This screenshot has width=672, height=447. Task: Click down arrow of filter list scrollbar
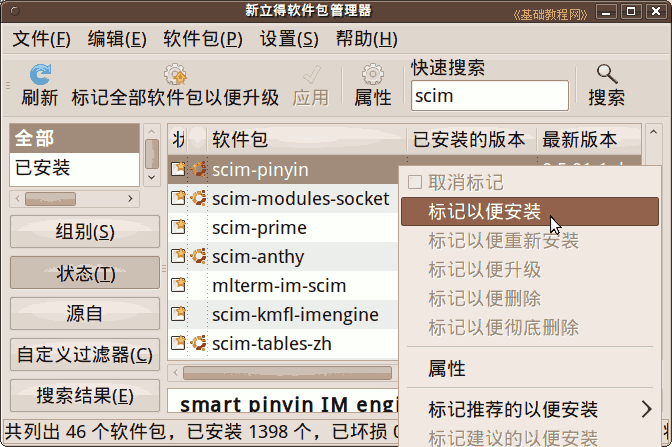tap(152, 177)
